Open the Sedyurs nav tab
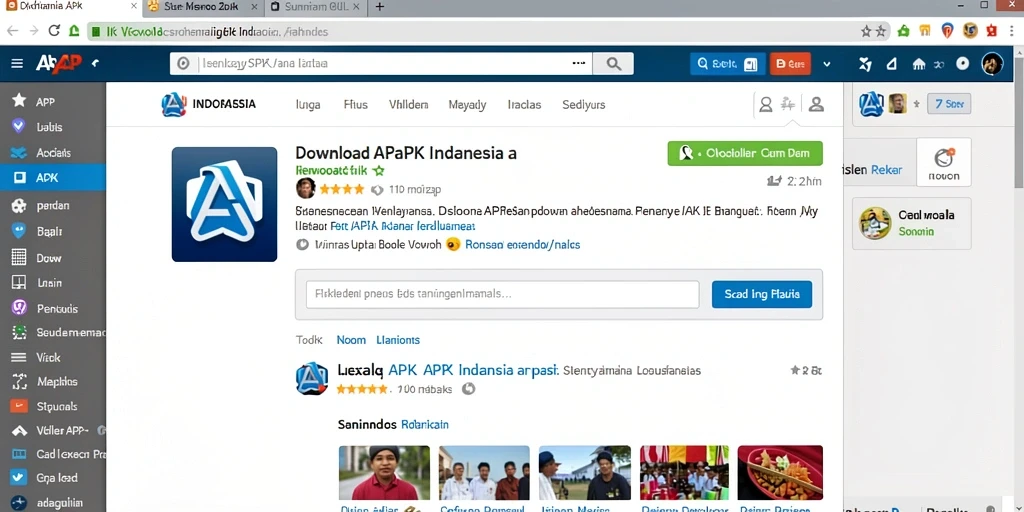 tap(583, 104)
